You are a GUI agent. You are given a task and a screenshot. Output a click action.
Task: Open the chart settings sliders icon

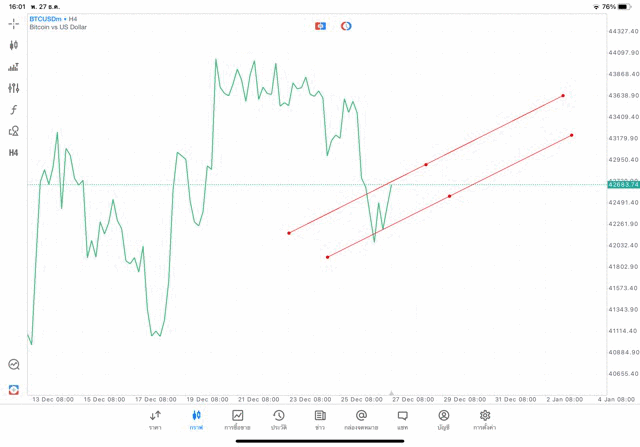[14, 88]
